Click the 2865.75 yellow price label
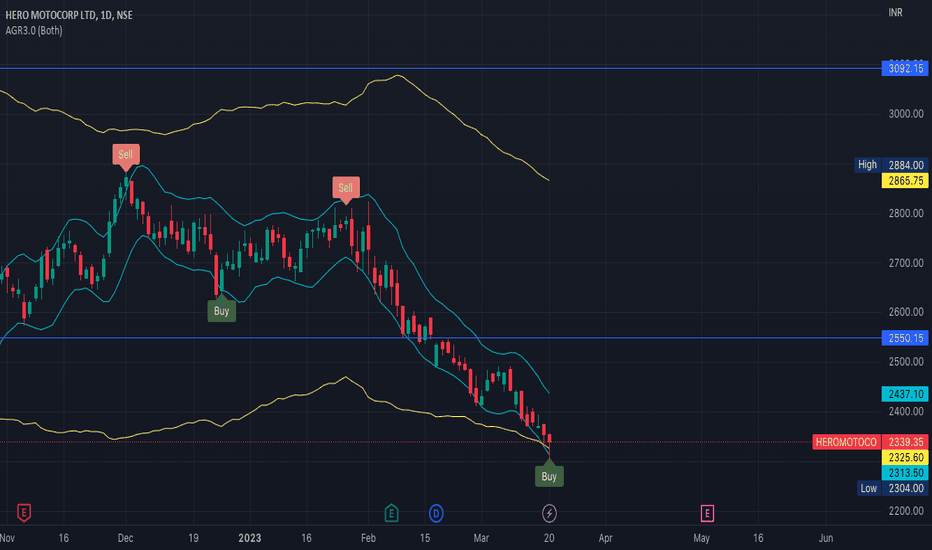Image resolution: width=932 pixels, height=550 pixels. [x=905, y=181]
